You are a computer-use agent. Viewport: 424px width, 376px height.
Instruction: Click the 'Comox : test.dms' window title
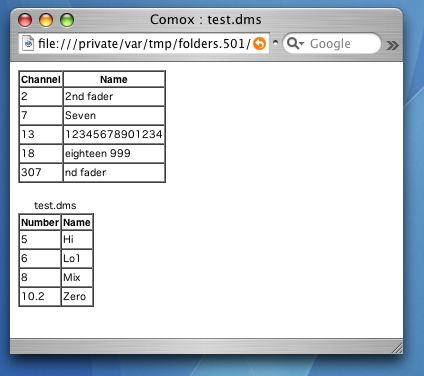(x=206, y=20)
